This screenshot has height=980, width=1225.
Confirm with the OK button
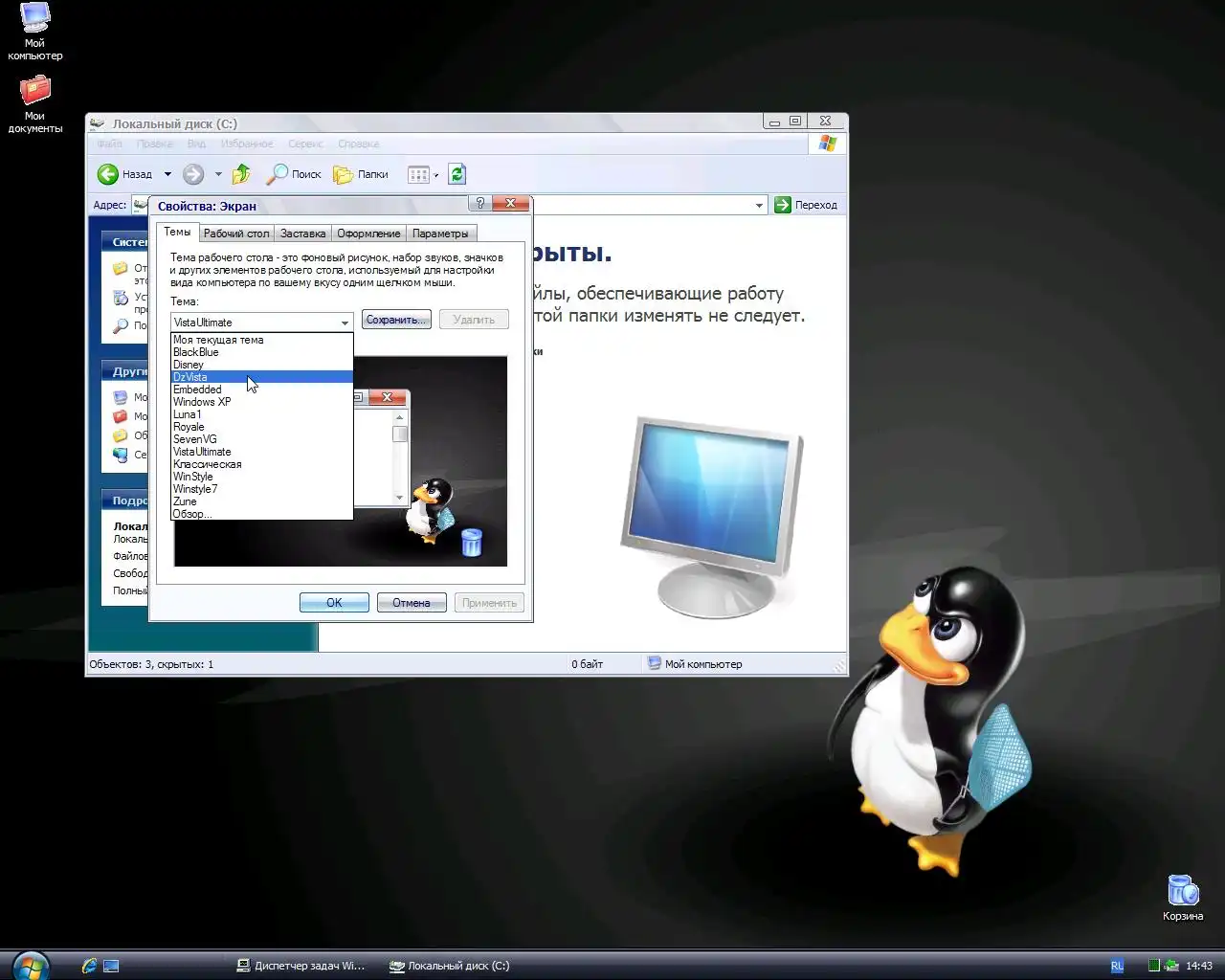pyautogui.click(x=334, y=603)
